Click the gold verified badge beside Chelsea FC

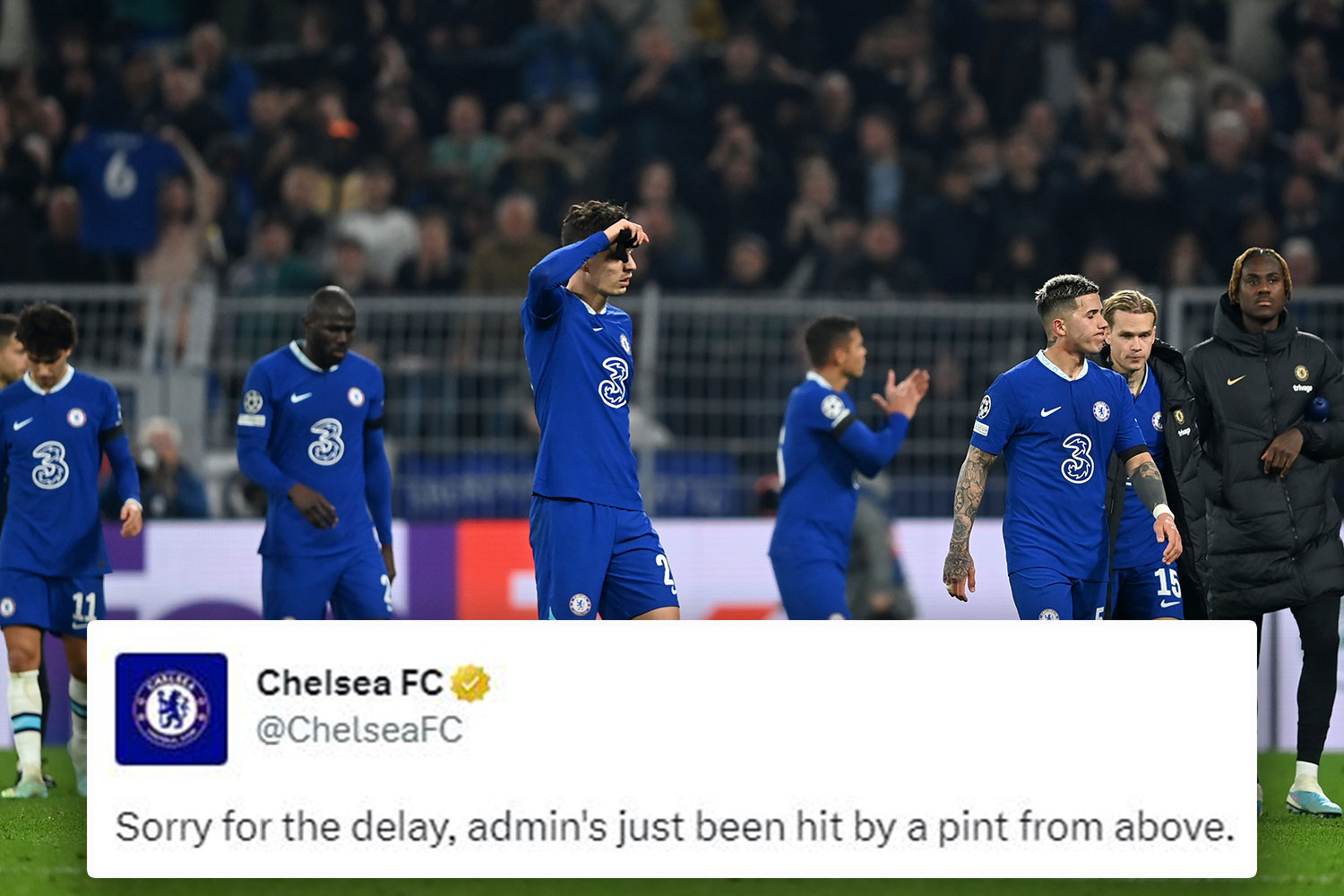tap(470, 684)
